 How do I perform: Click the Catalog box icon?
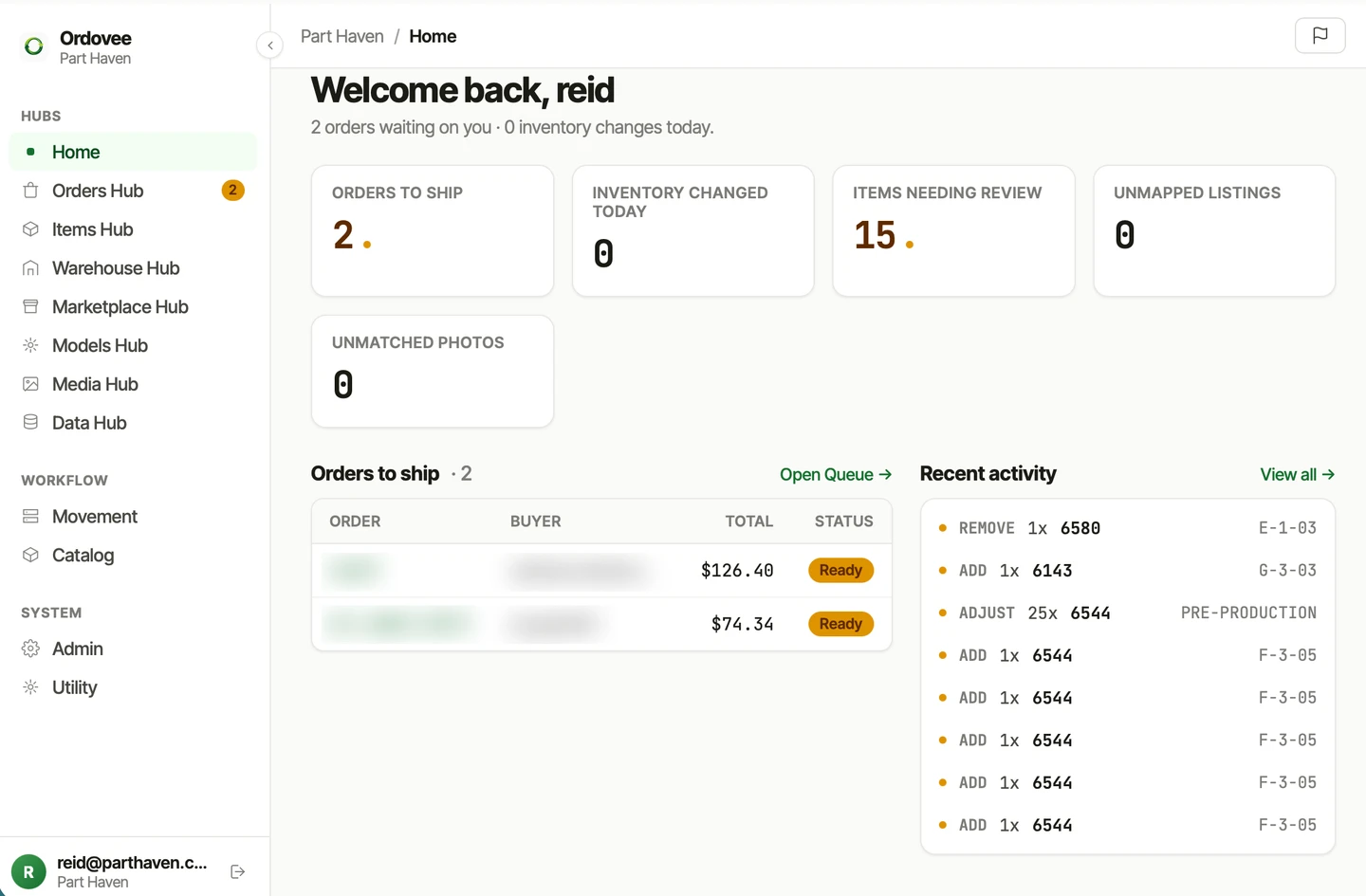(x=30, y=556)
